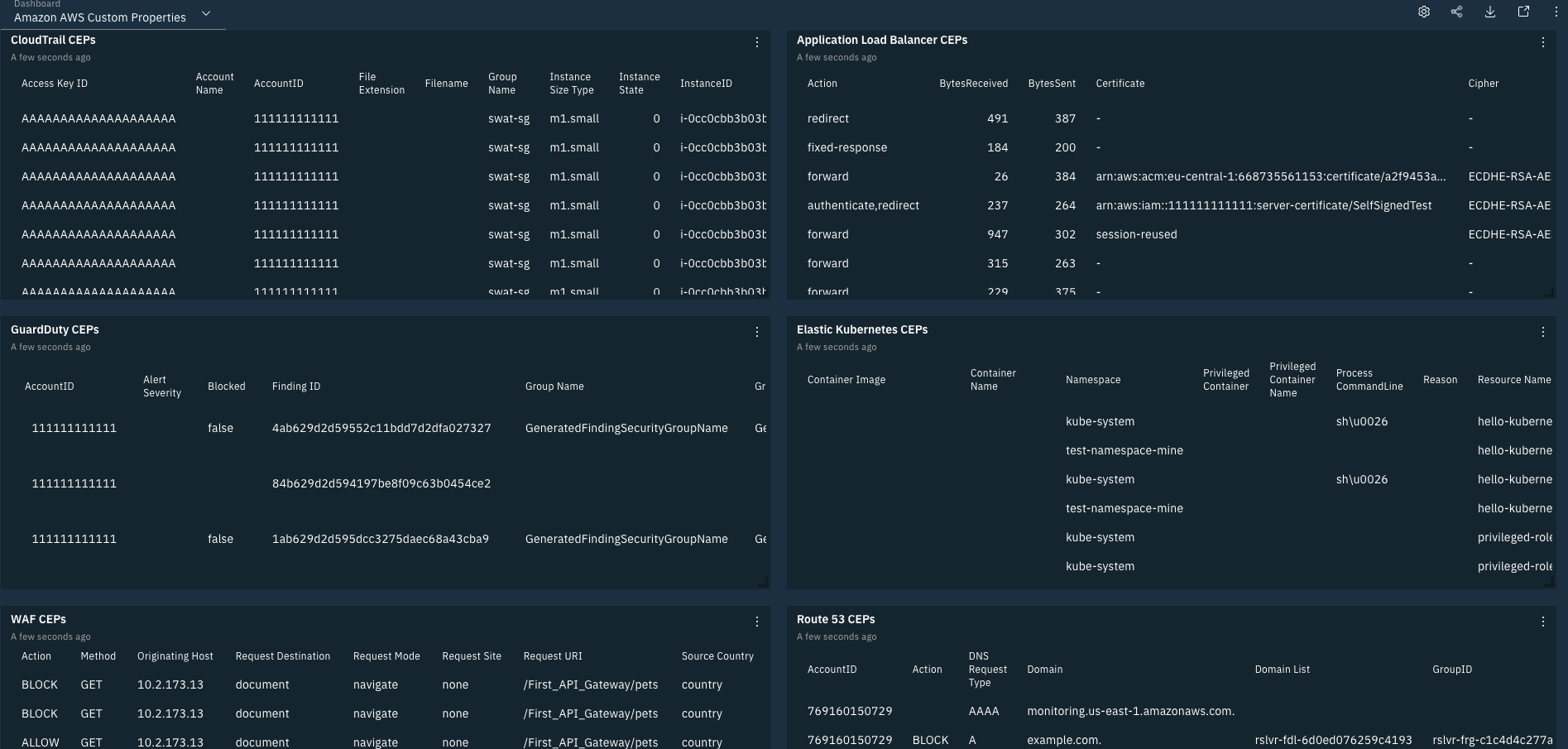The image size is (1568, 749).
Task: Expand the Amazon AWS Custom Properties dashboard dropdown
Action: [x=206, y=14]
